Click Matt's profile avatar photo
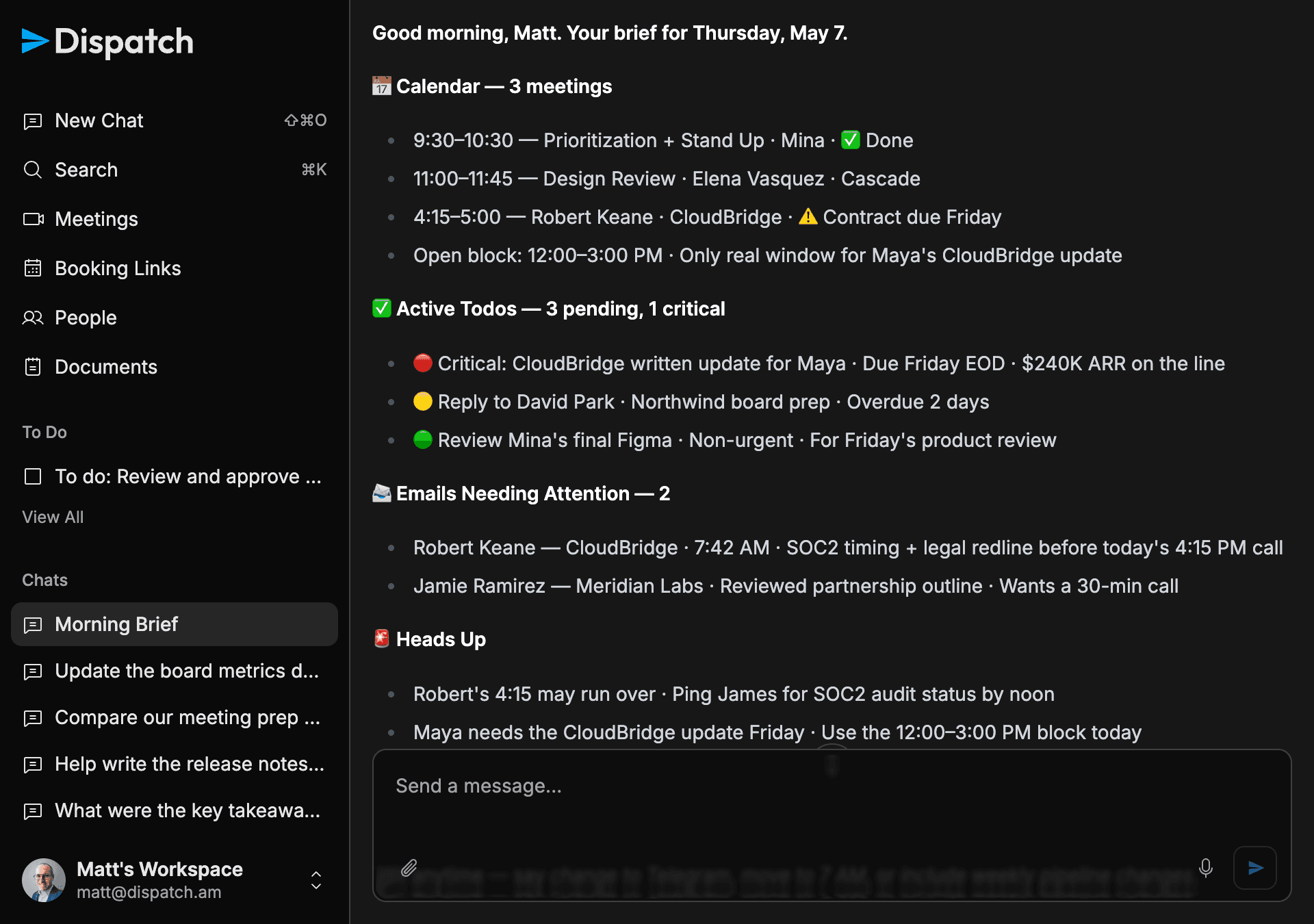 [x=44, y=880]
